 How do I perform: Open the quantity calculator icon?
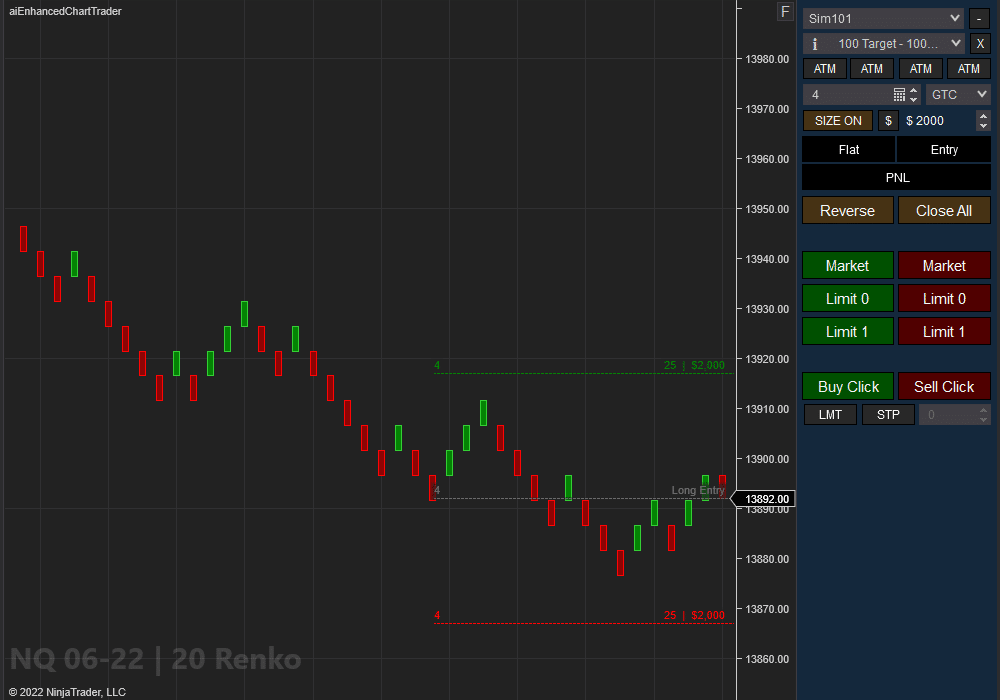point(898,94)
